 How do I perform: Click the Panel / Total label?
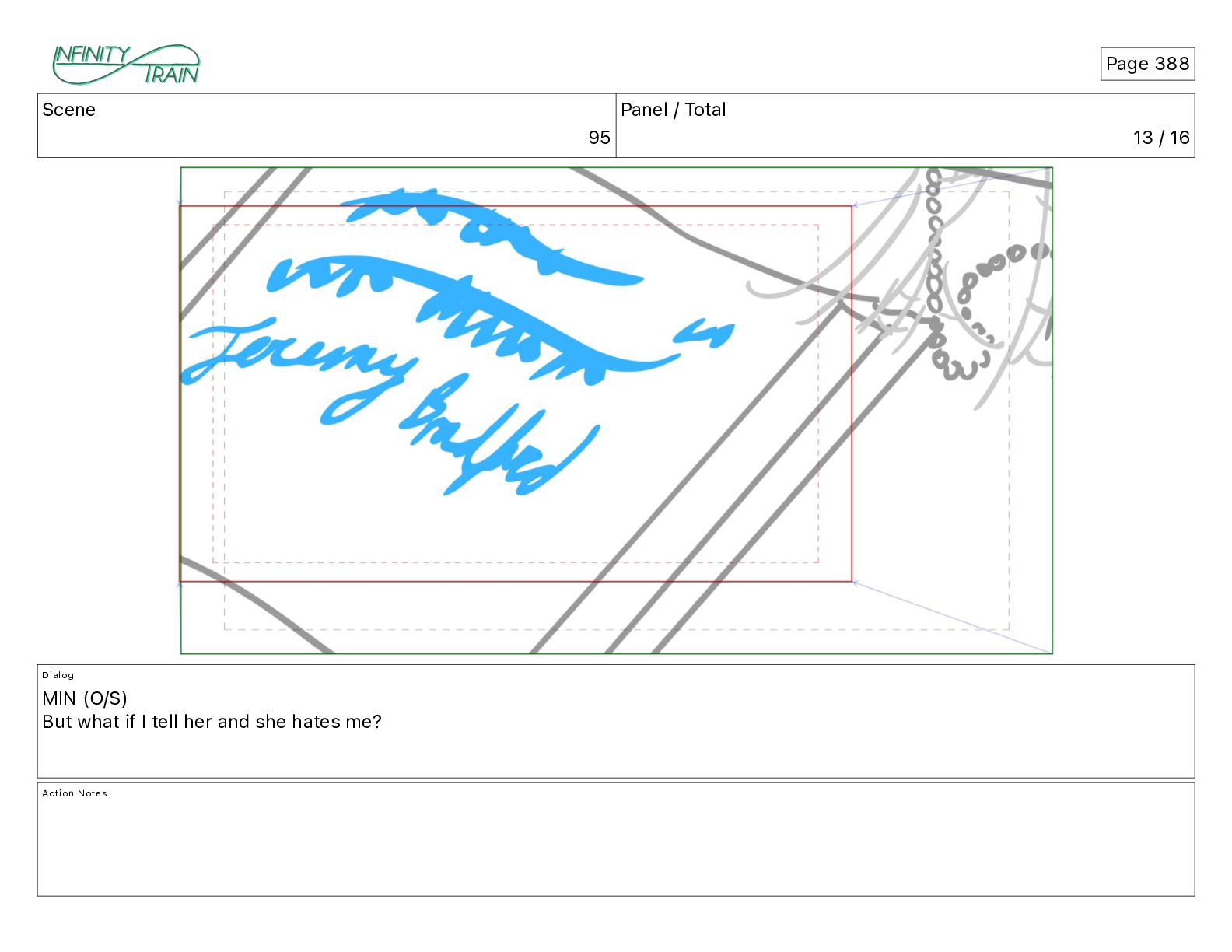[673, 110]
